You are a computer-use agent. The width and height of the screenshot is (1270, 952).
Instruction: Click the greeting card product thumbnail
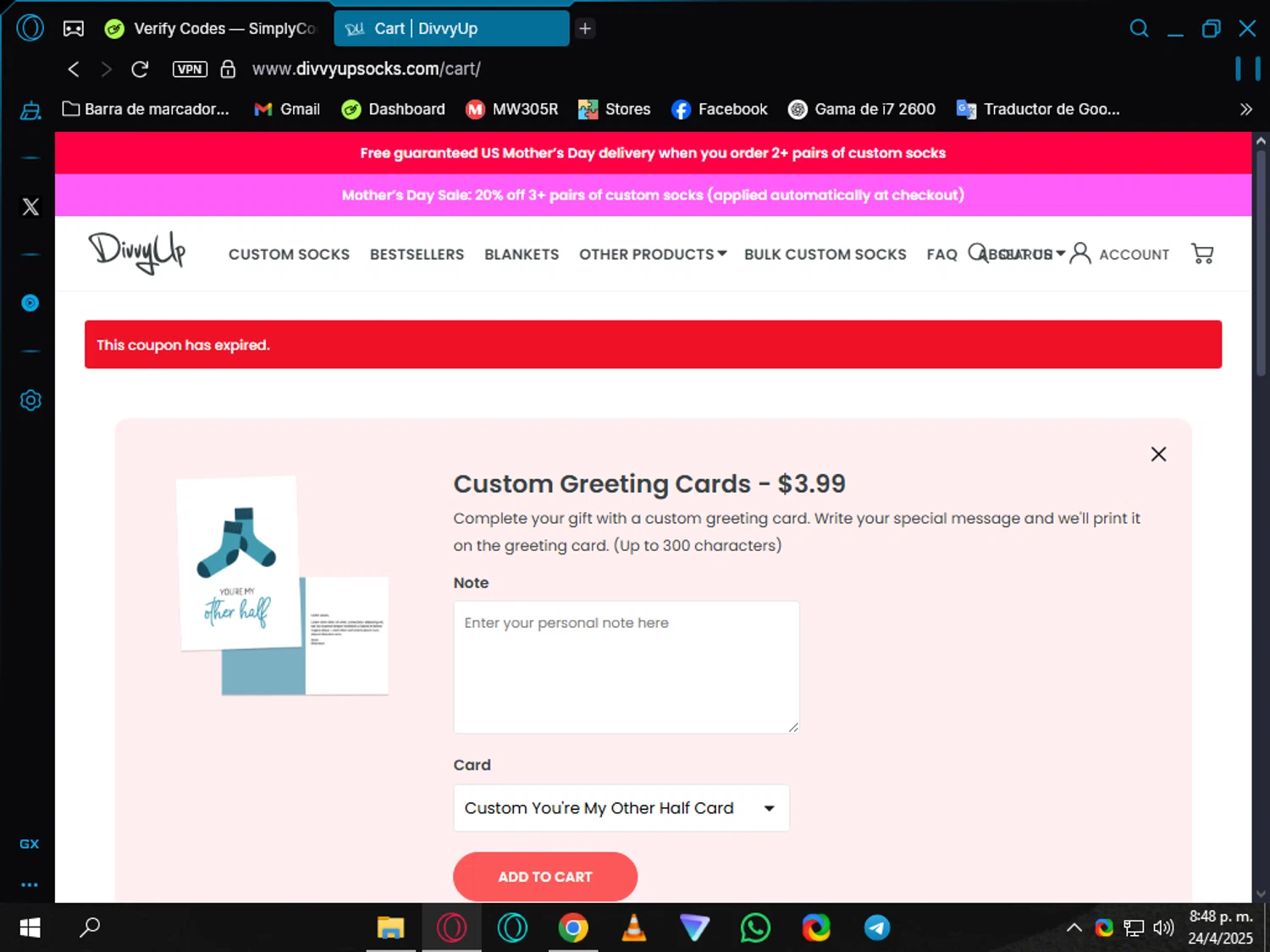[283, 586]
